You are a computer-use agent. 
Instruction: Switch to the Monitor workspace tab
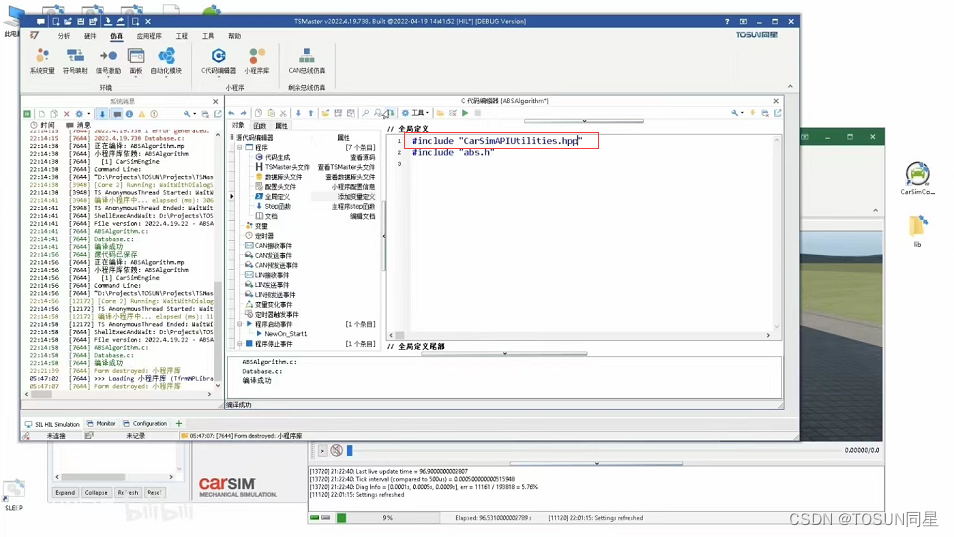pos(102,423)
